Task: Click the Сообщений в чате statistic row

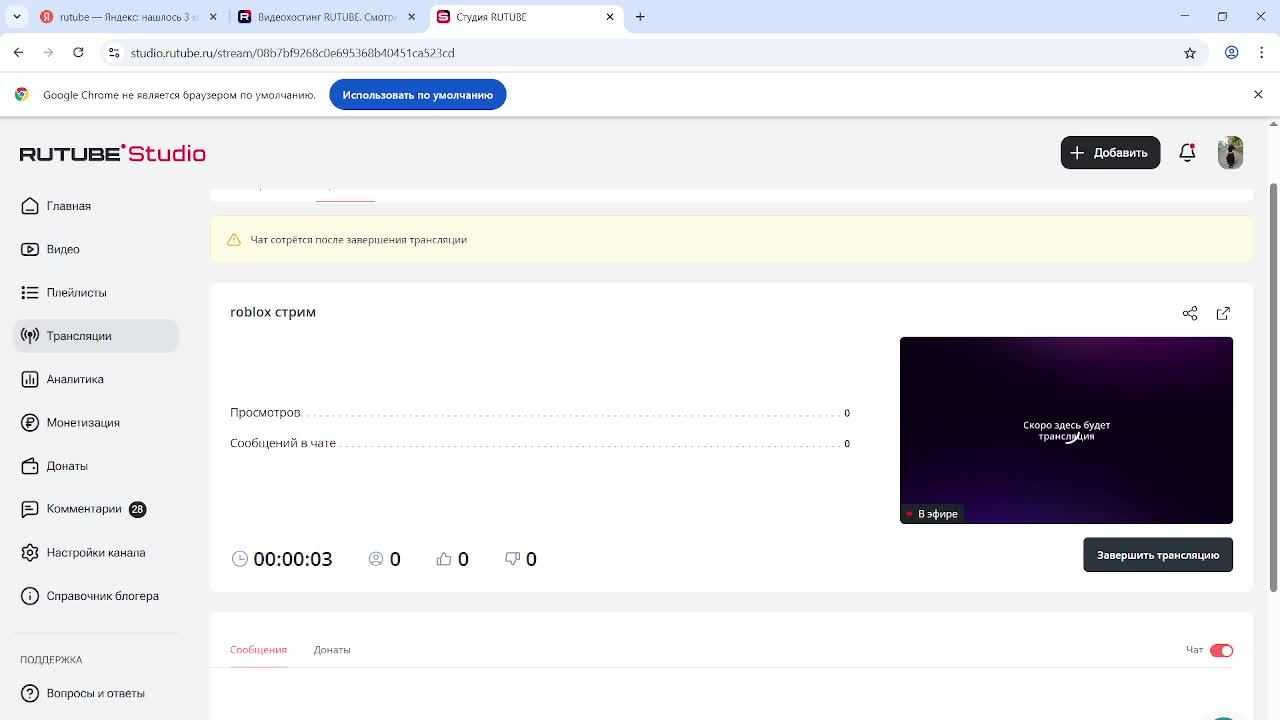Action: (540, 443)
